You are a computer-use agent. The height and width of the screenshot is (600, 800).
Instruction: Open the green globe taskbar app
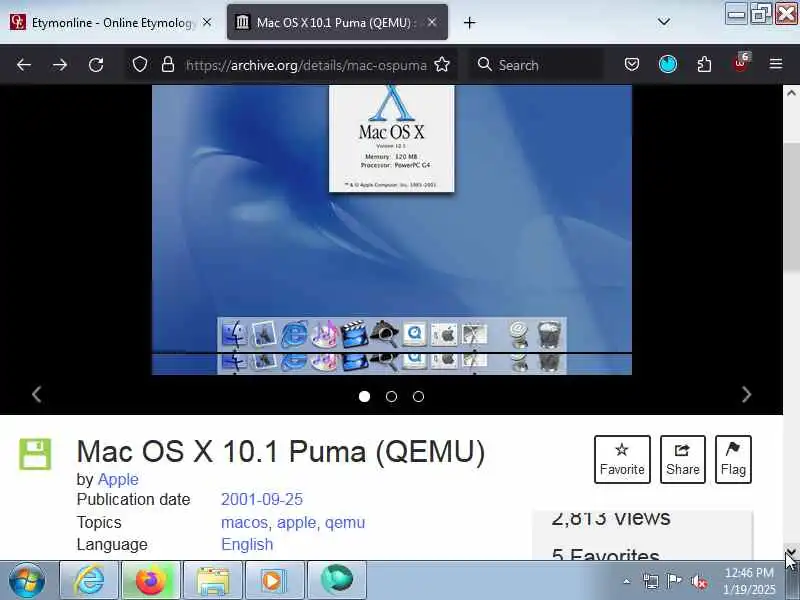337,580
